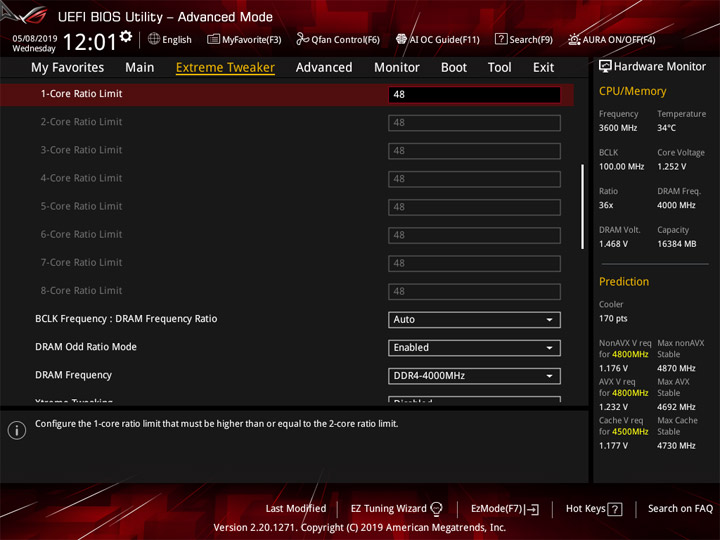The height and width of the screenshot is (540, 720).
Task: Click Last Modified button
Action: [x=296, y=508]
